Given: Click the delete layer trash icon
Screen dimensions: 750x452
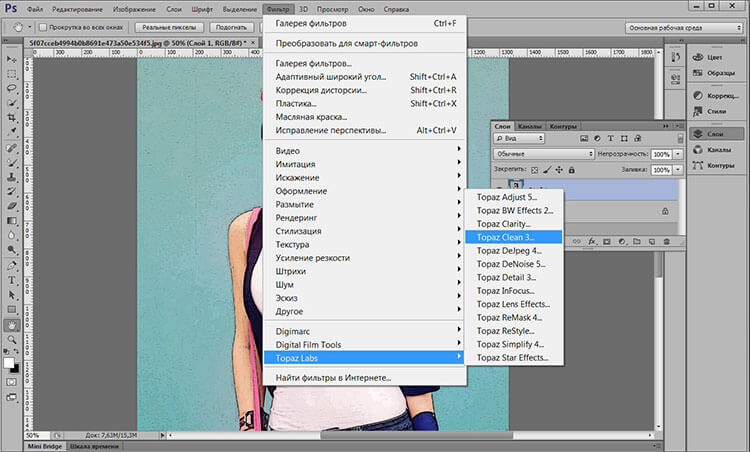Looking at the screenshot, I should coord(665,242).
